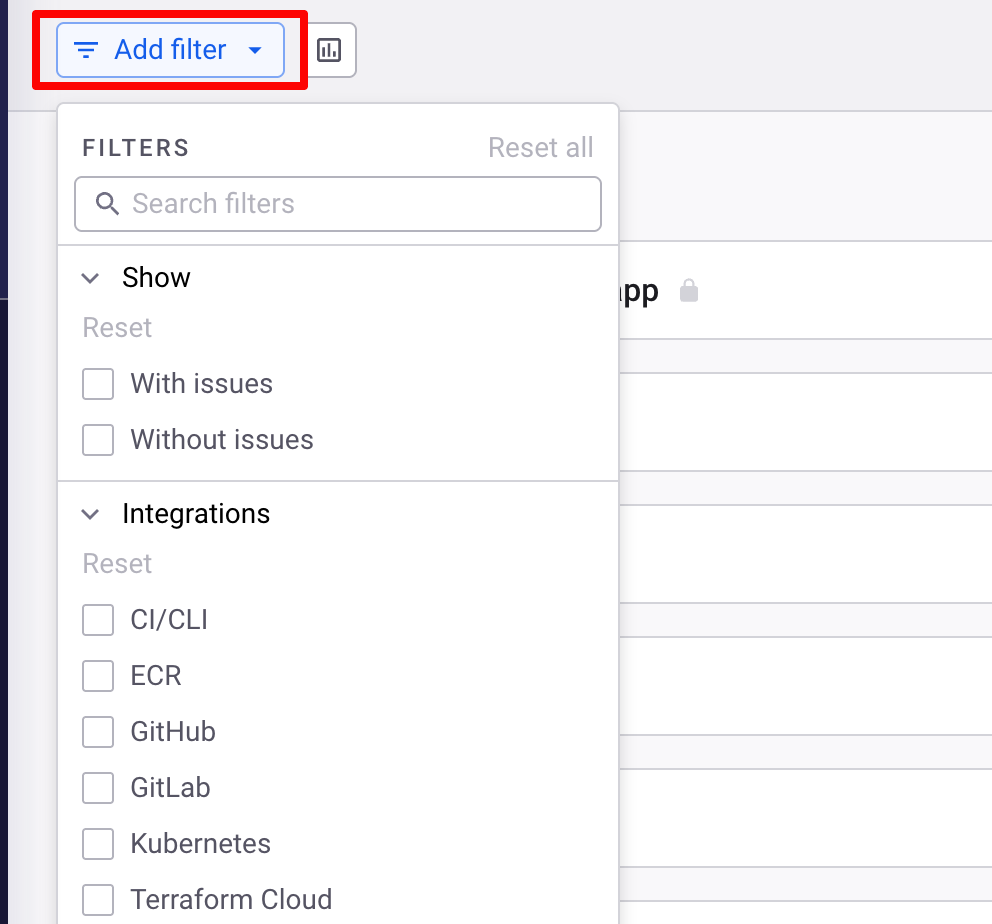The width and height of the screenshot is (992, 924).
Task: Click the lock icon beside project name
Action: tap(688, 291)
